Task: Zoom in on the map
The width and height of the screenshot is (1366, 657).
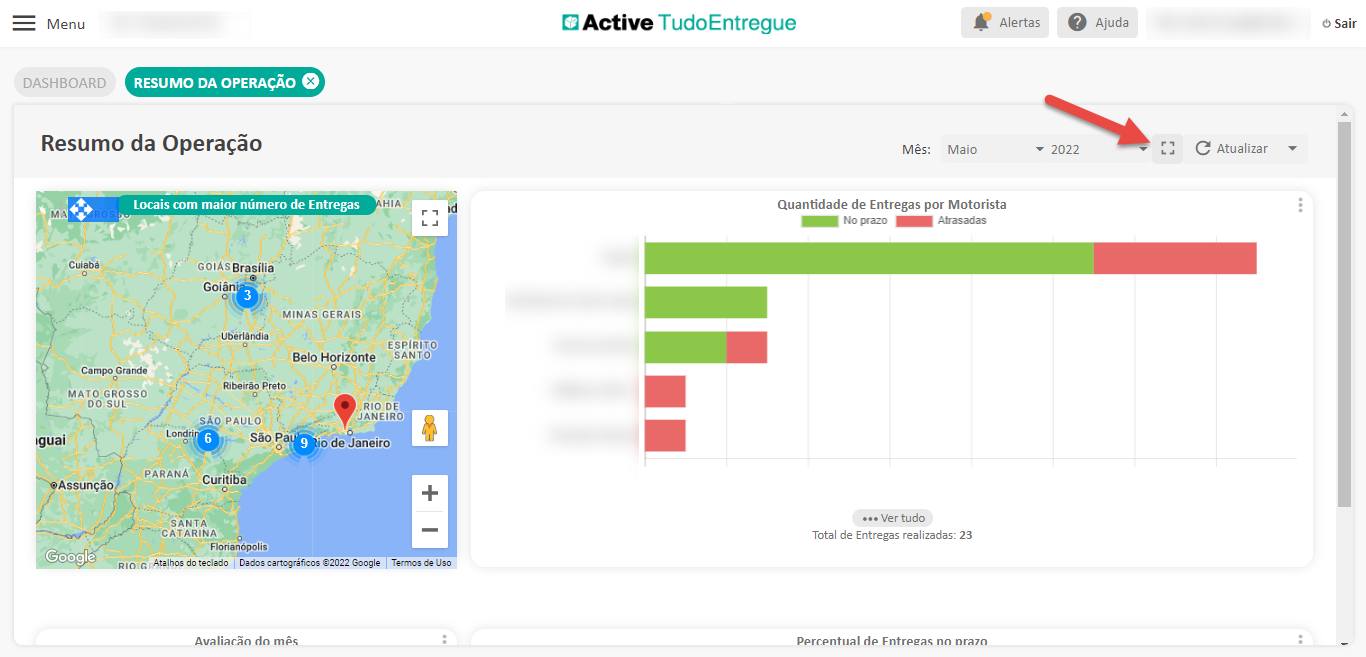Action: point(430,493)
